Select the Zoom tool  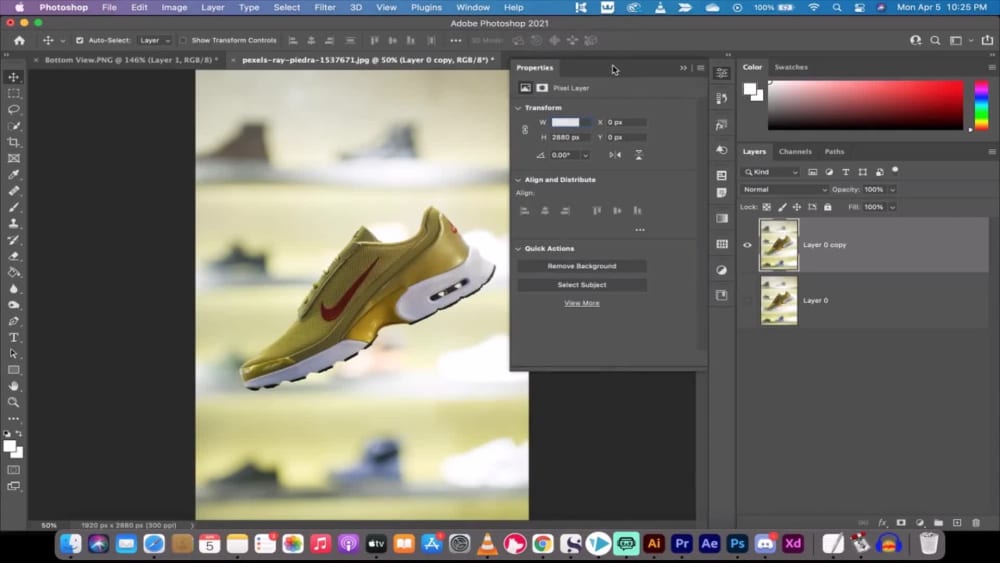point(13,402)
